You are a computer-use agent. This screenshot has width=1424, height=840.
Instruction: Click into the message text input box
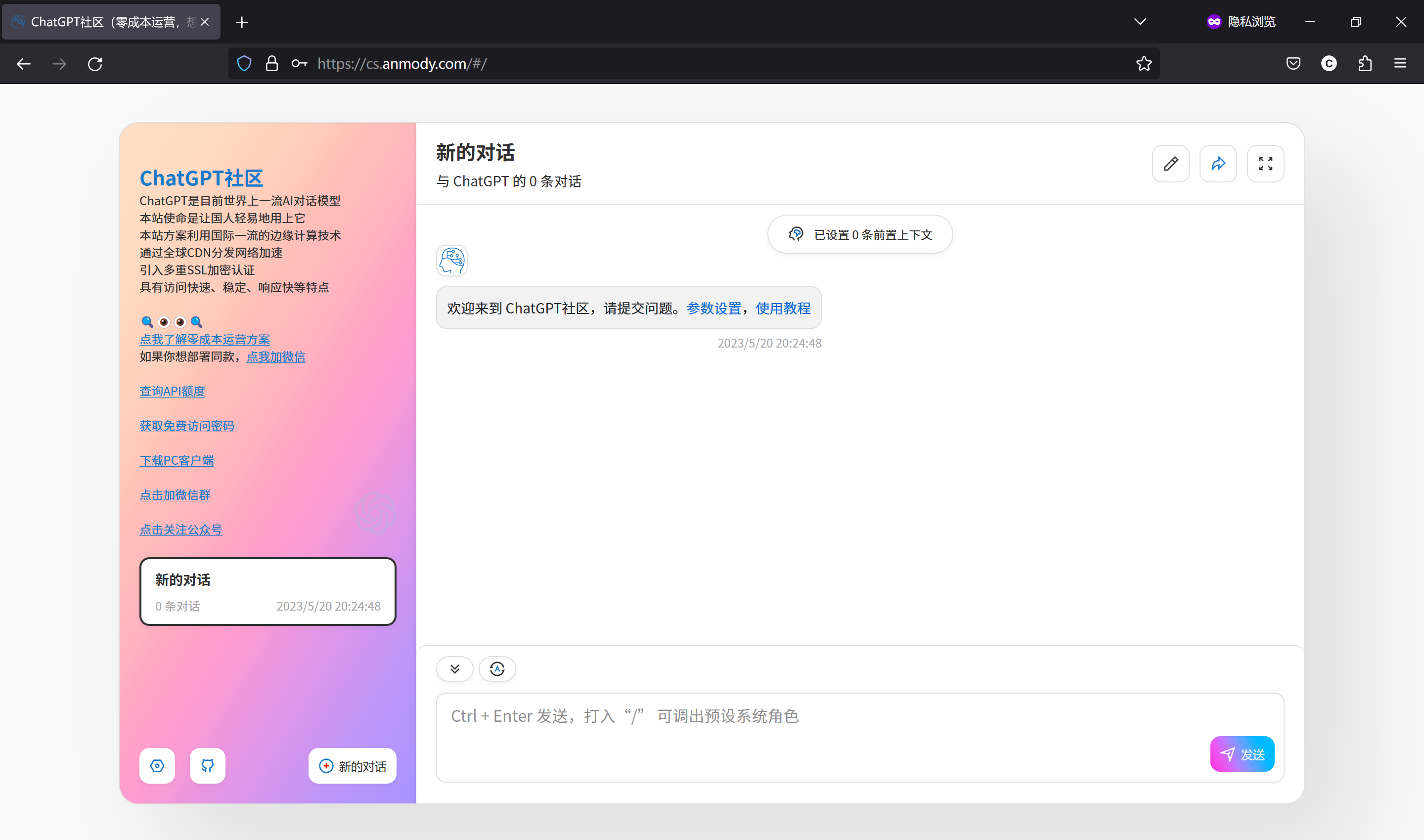pyautogui.click(x=821, y=730)
